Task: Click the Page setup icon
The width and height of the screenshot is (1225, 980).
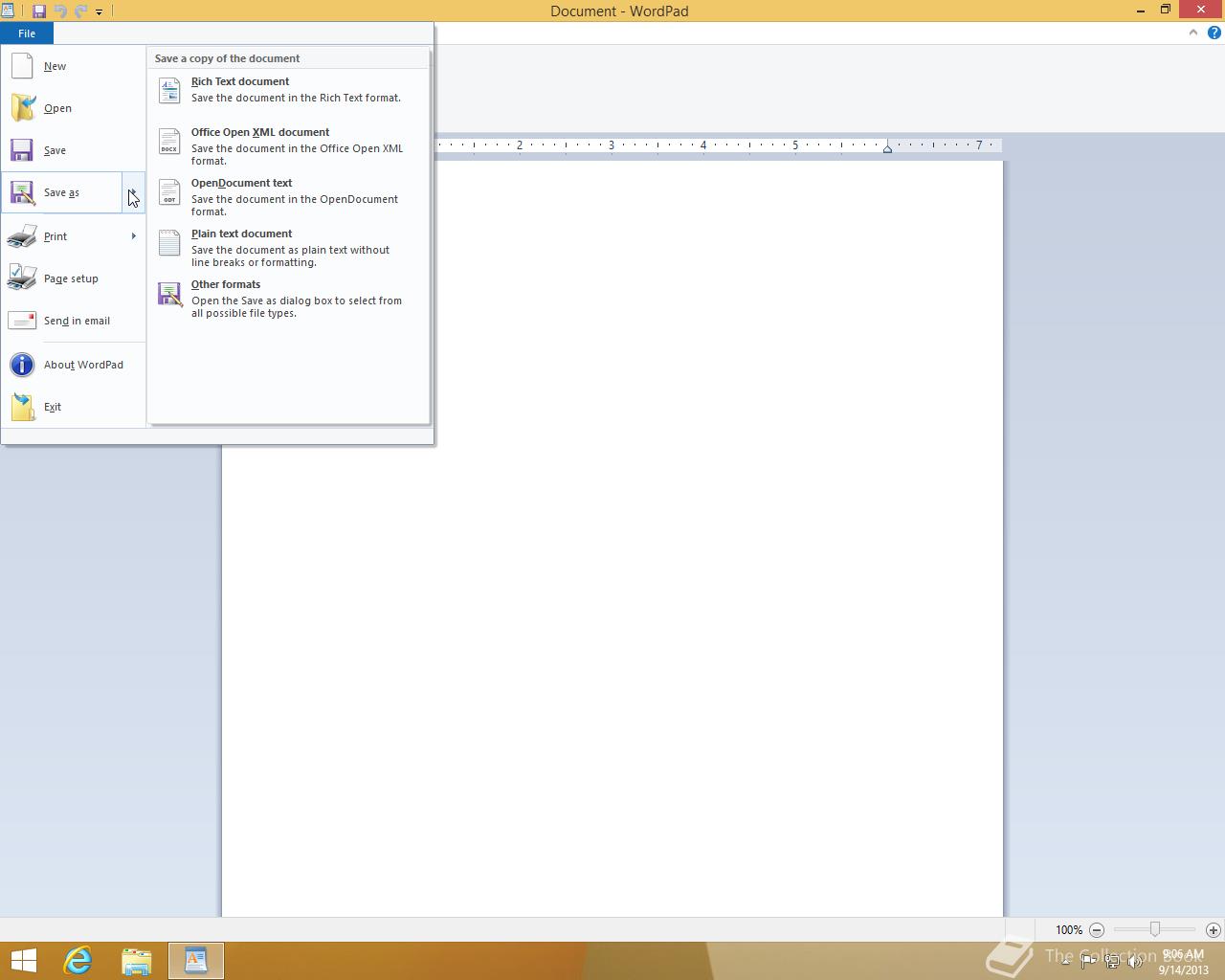Action: 22,278
